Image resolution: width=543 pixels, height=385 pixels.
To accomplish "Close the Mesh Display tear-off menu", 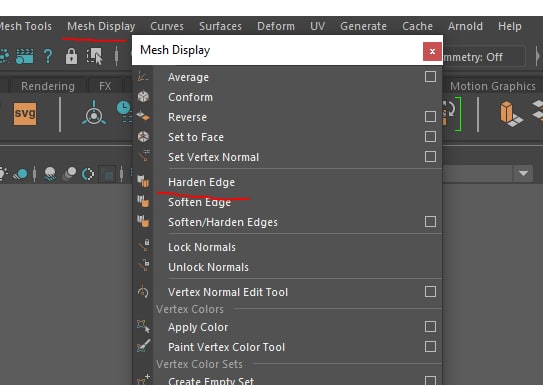I will coord(432,51).
